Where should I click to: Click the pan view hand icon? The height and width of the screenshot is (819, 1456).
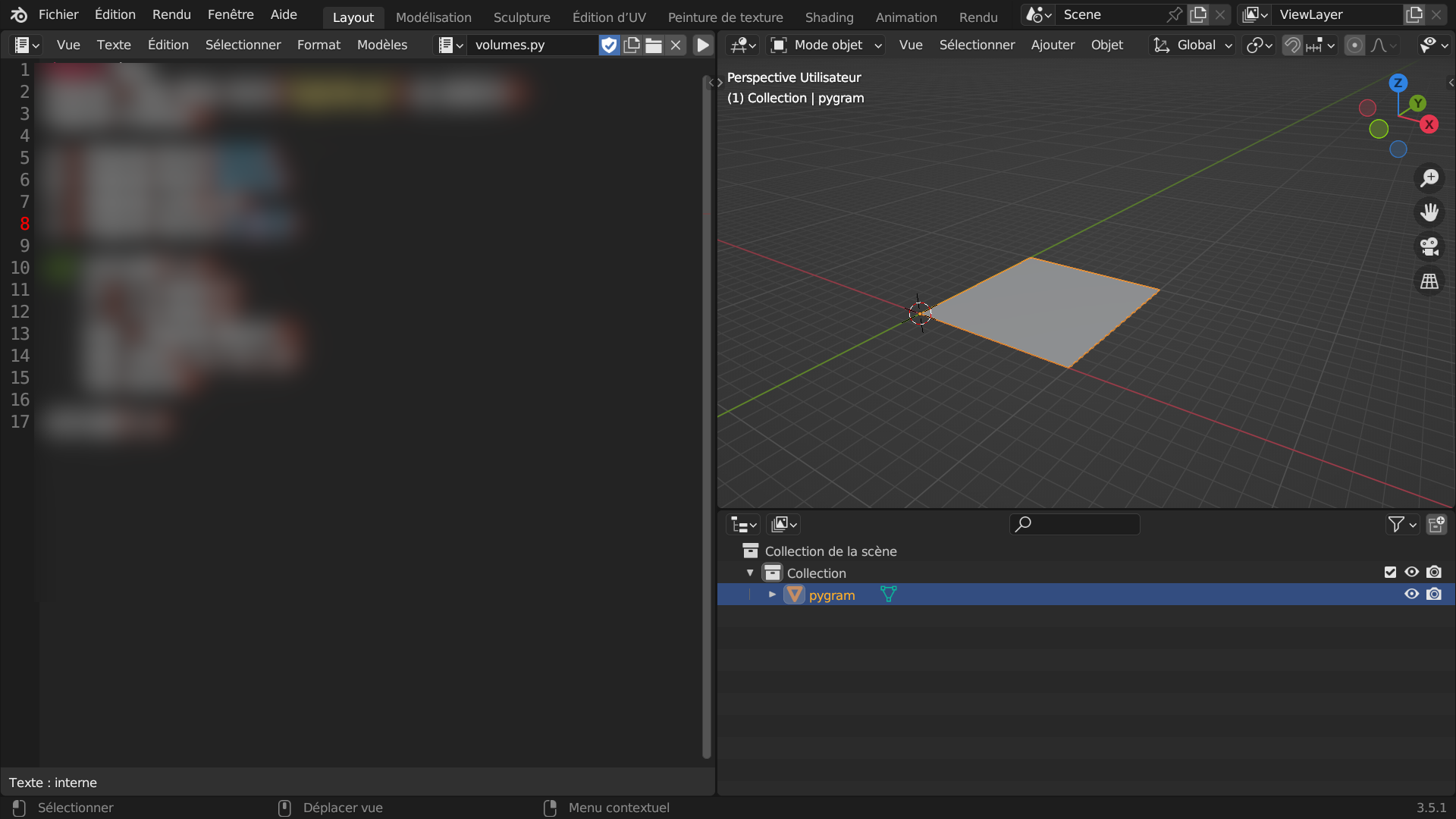(1429, 212)
